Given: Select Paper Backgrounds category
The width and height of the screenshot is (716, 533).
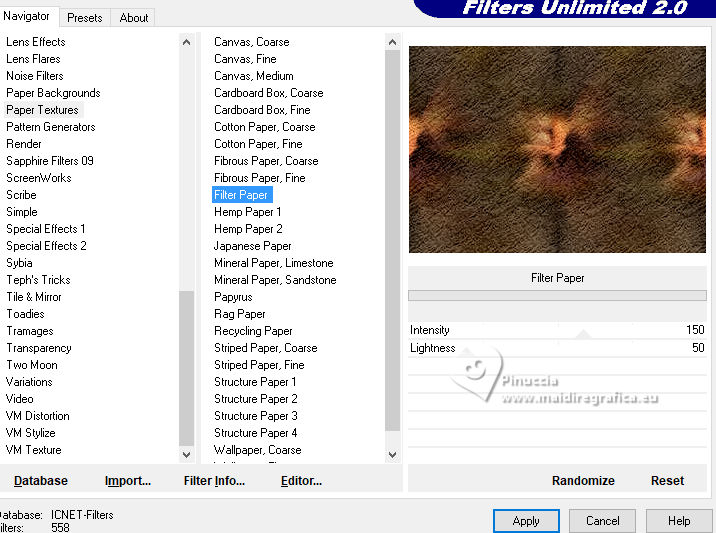Looking at the screenshot, I should [x=53, y=93].
